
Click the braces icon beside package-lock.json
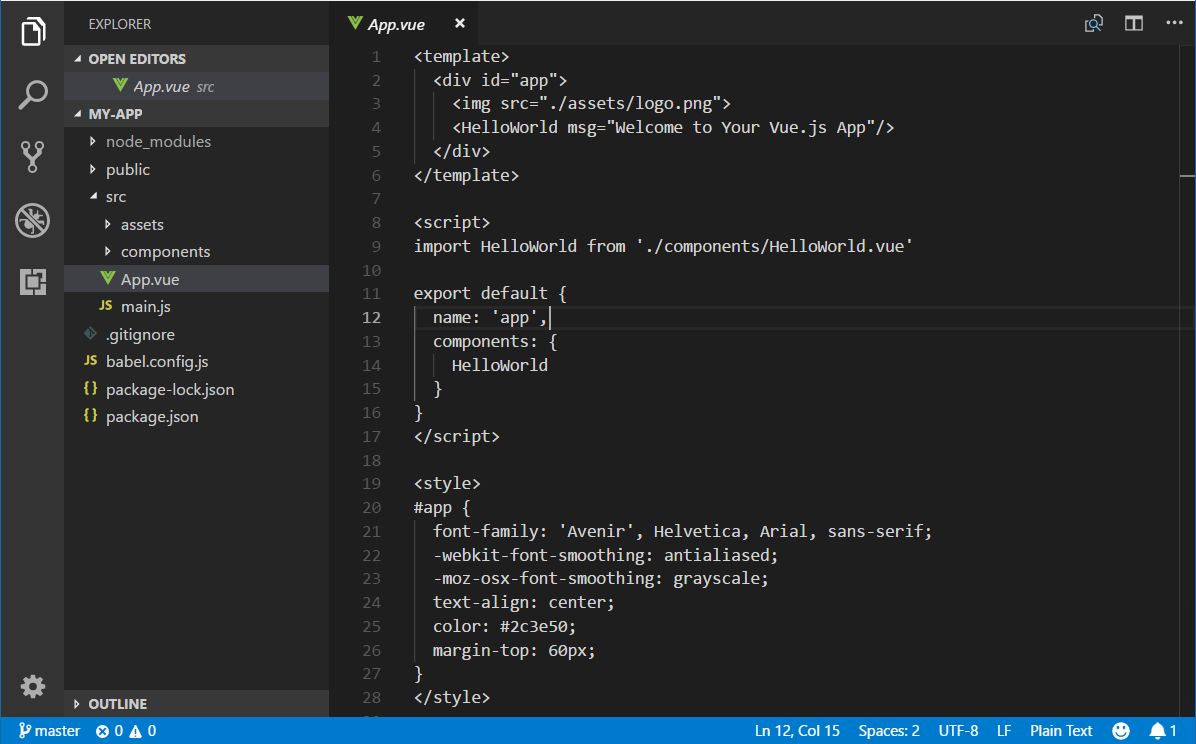coord(90,388)
